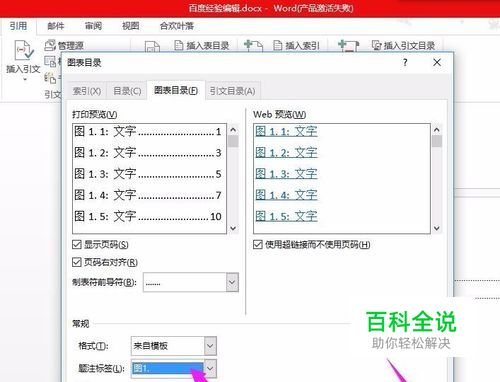Click the dialog help question mark
500x382 pixels.
pyautogui.click(x=405, y=62)
